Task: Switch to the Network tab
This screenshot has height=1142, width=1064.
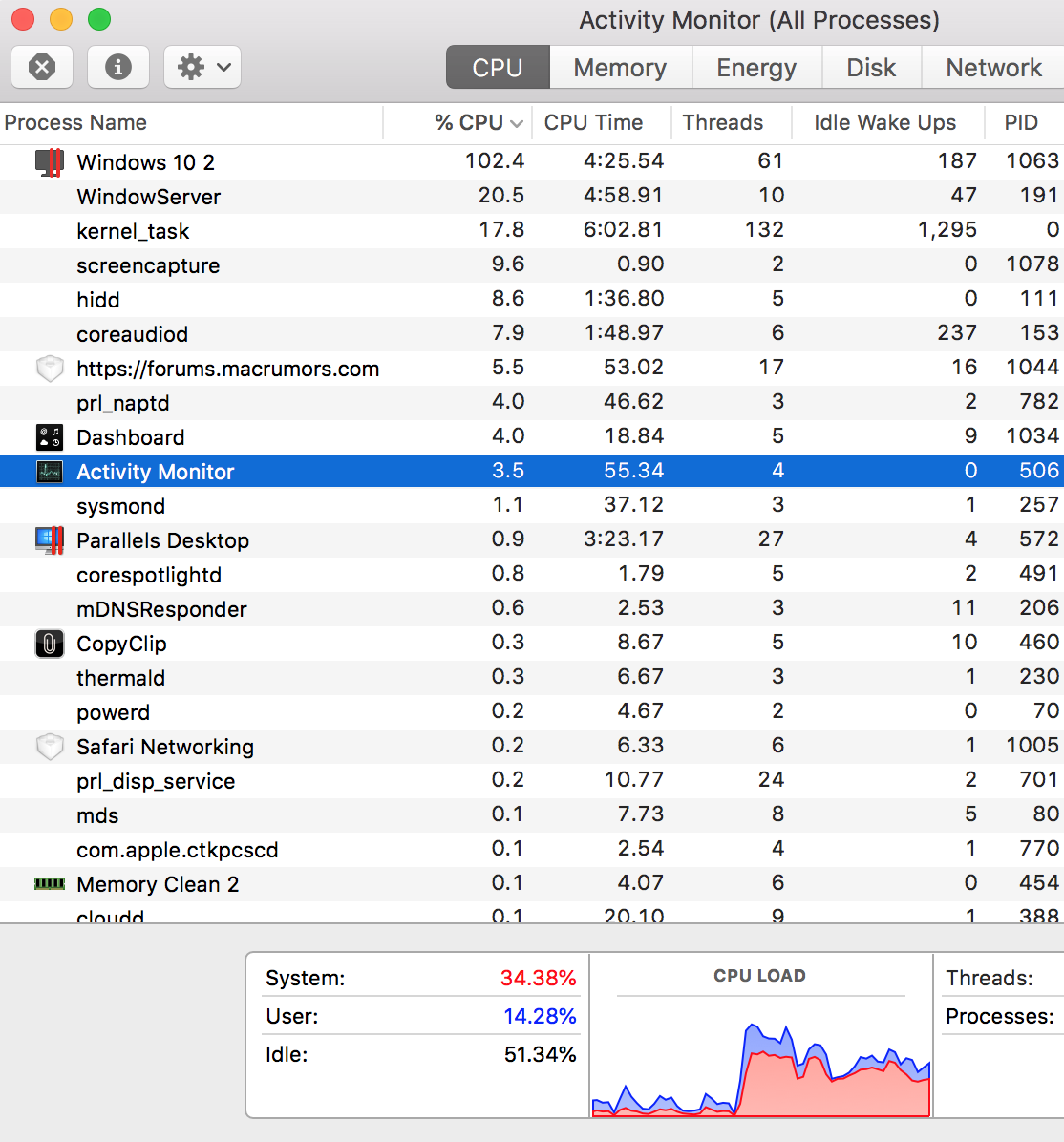Action: pos(993,67)
